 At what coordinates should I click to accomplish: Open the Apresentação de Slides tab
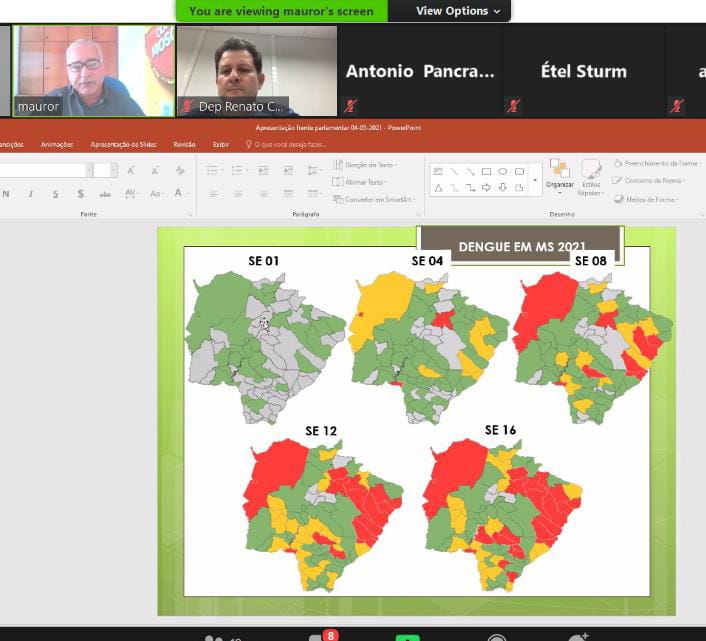tap(123, 144)
